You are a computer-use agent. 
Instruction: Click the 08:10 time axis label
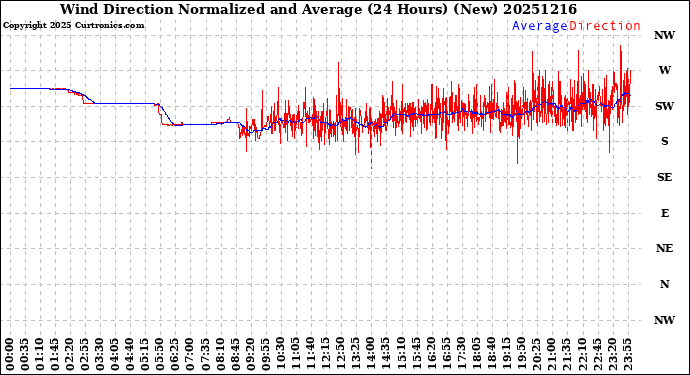(220, 355)
